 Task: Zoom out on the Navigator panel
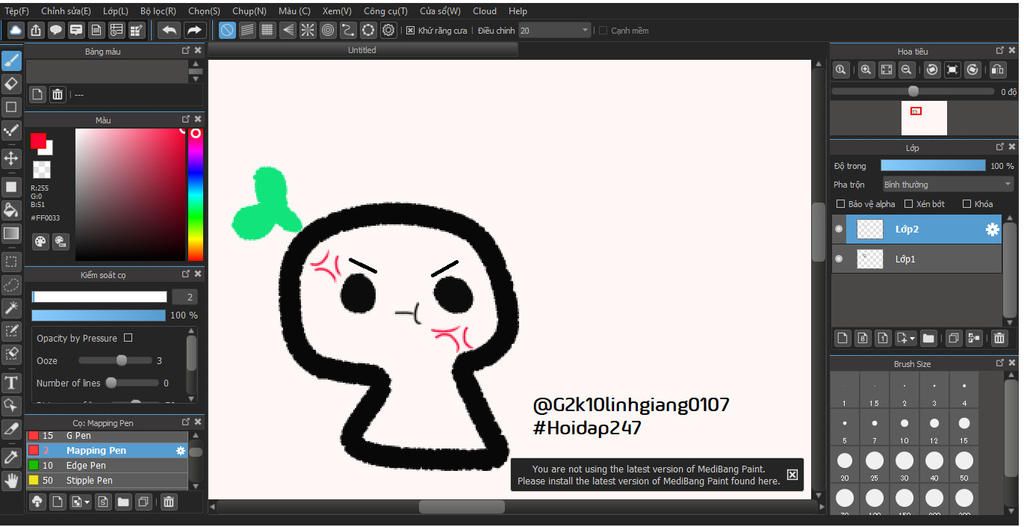click(906, 70)
